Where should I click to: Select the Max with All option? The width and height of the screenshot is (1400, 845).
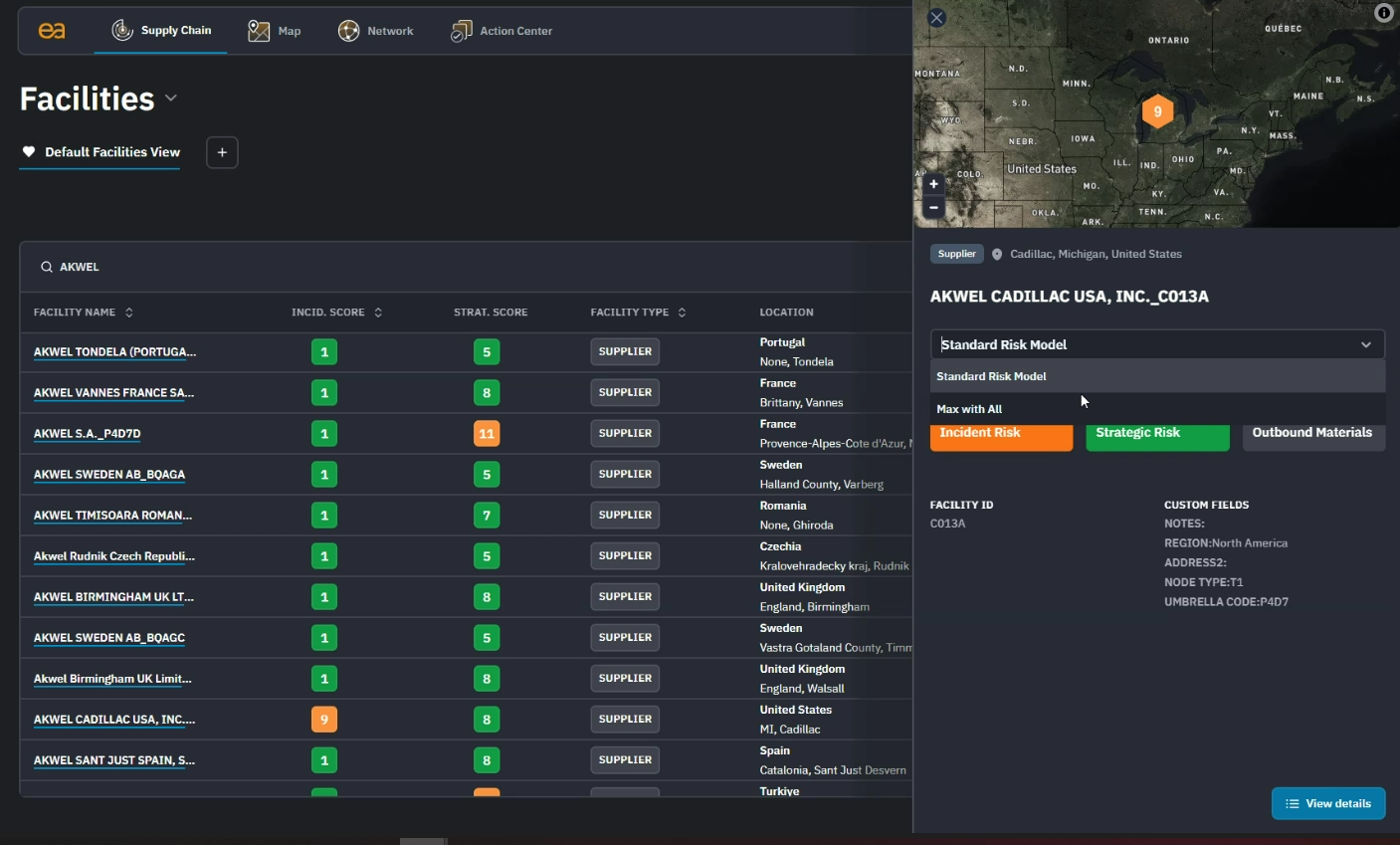click(969, 409)
